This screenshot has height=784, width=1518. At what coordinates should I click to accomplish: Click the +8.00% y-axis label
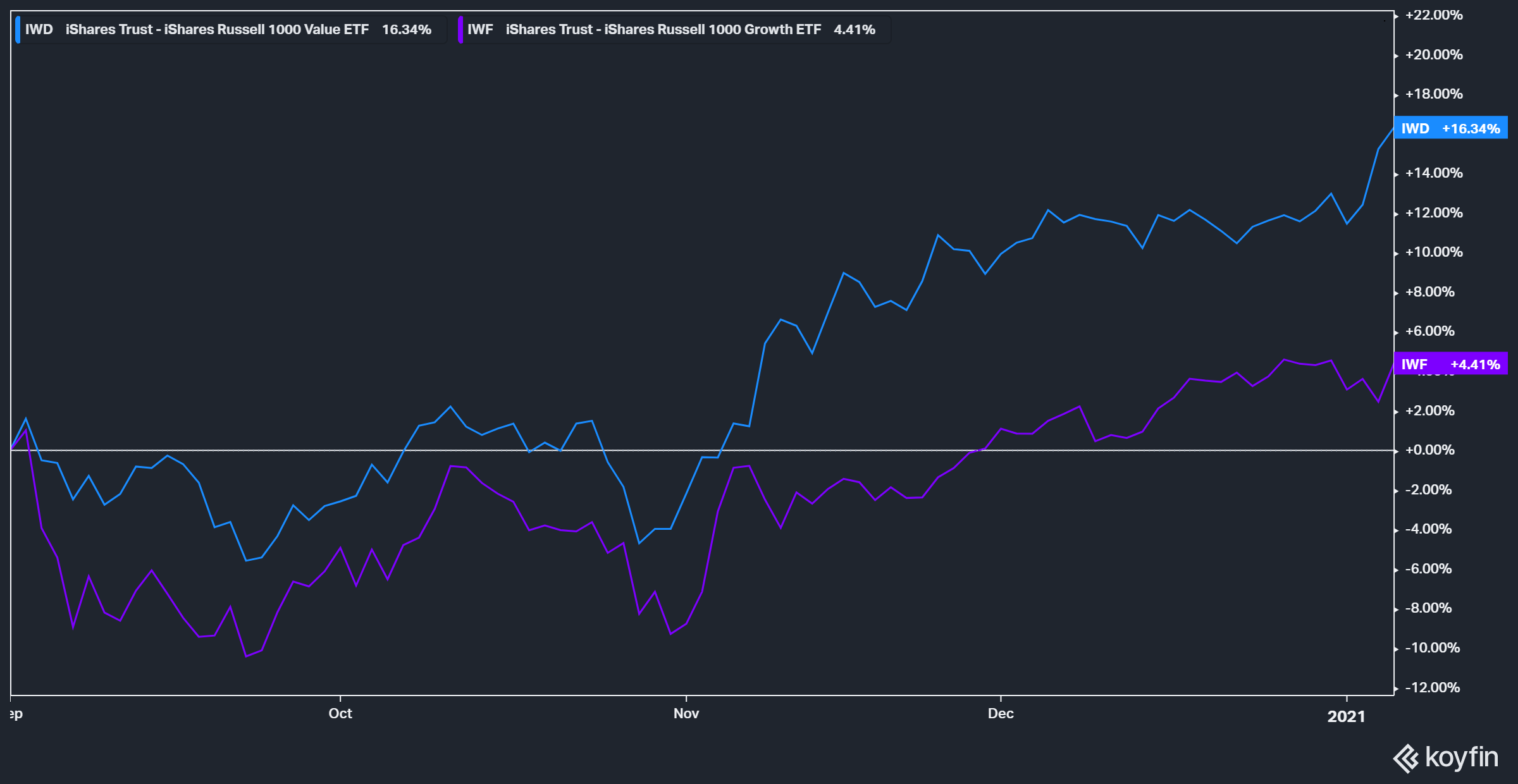[x=1429, y=292]
